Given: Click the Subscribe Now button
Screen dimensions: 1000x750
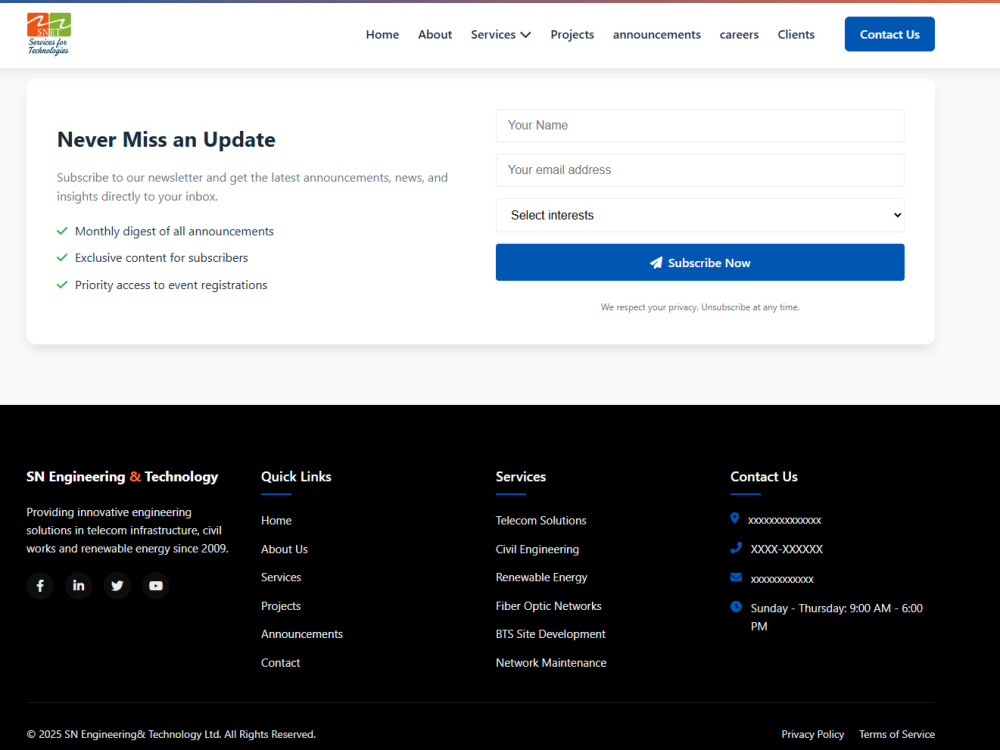Looking at the screenshot, I should pyautogui.click(x=700, y=262).
